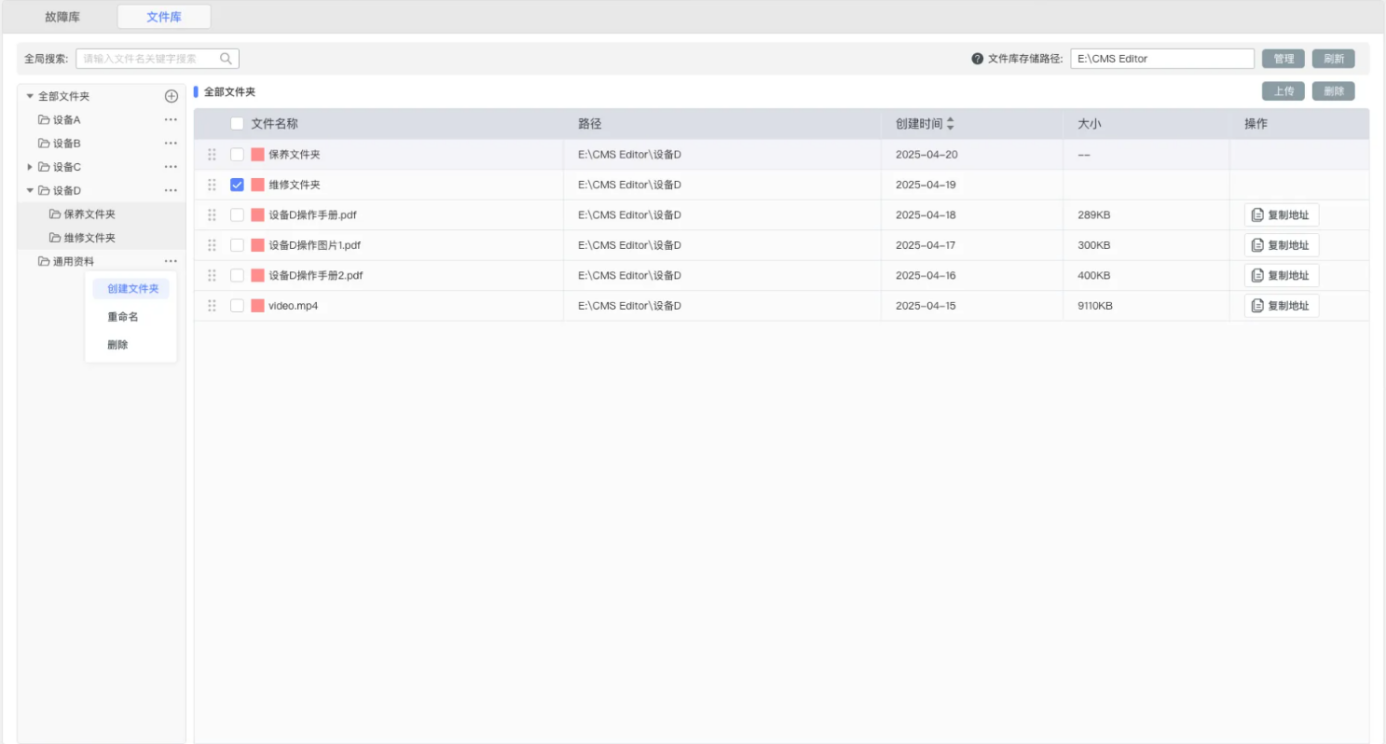This screenshot has width=1386, height=744.
Task: Click the 上传 button
Action: [1283, 91]
